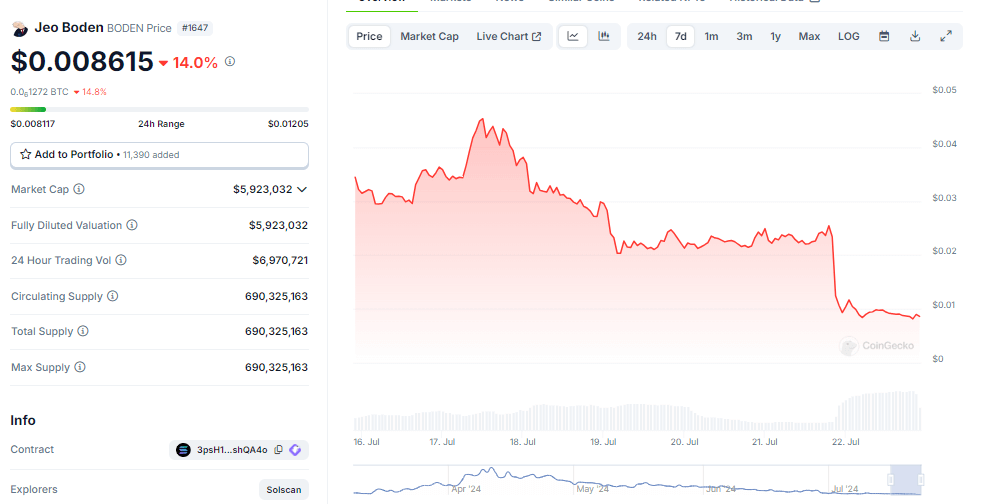Download chart data icon

[x=915, y=37]
